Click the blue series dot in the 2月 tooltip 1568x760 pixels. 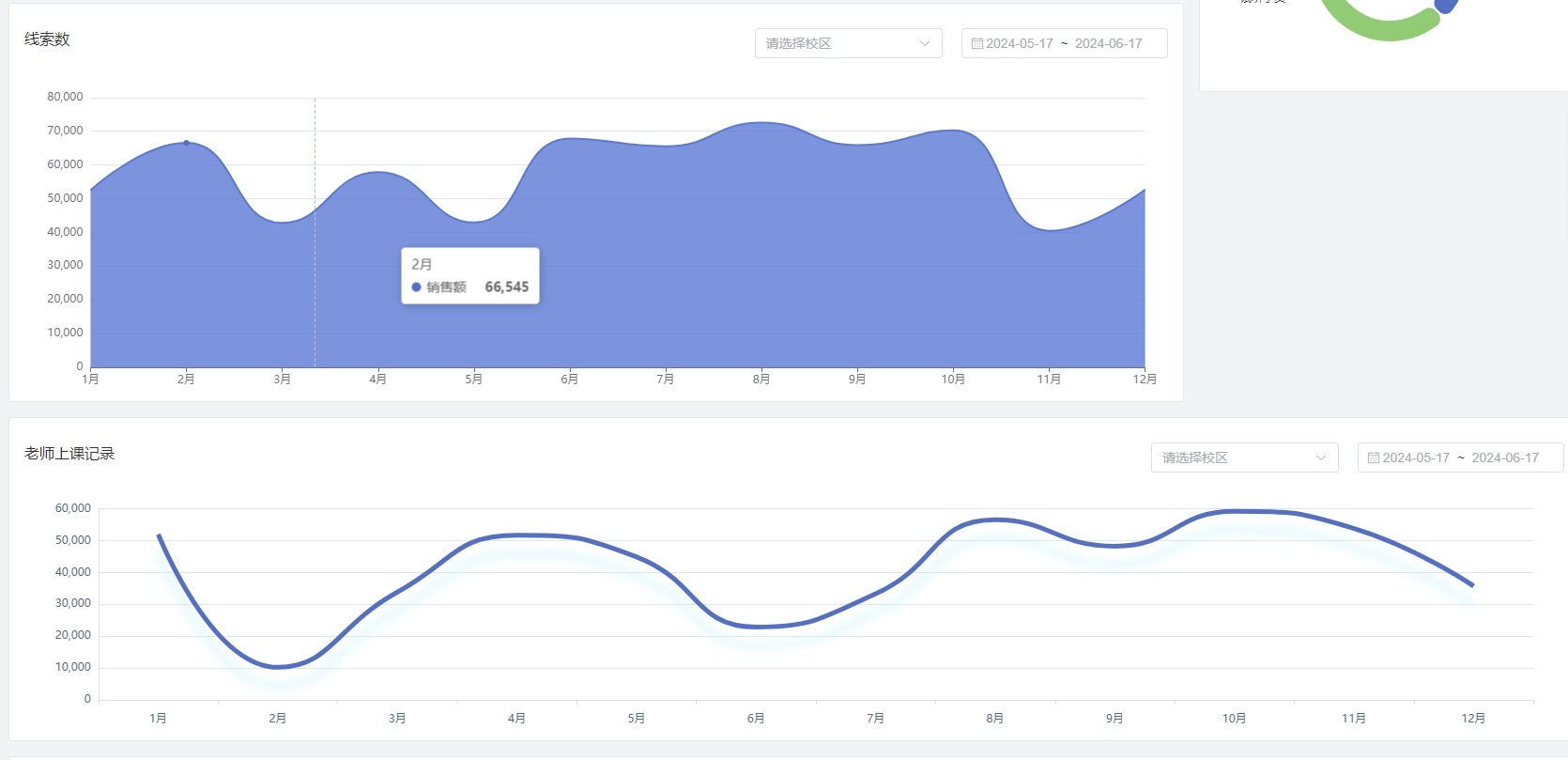coord(416,287)
